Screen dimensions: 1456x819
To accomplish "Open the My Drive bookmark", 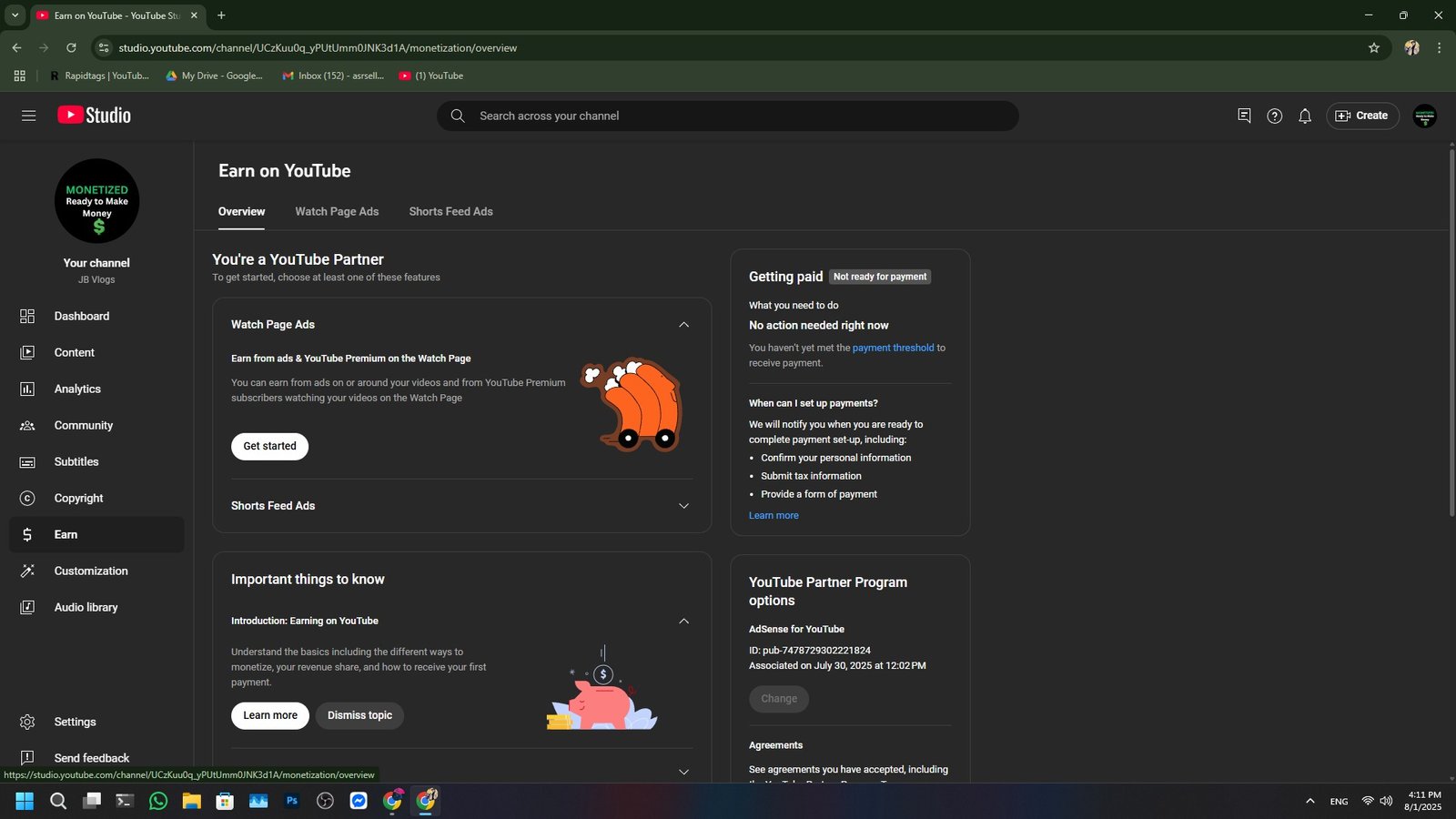I will click(215, 76).
